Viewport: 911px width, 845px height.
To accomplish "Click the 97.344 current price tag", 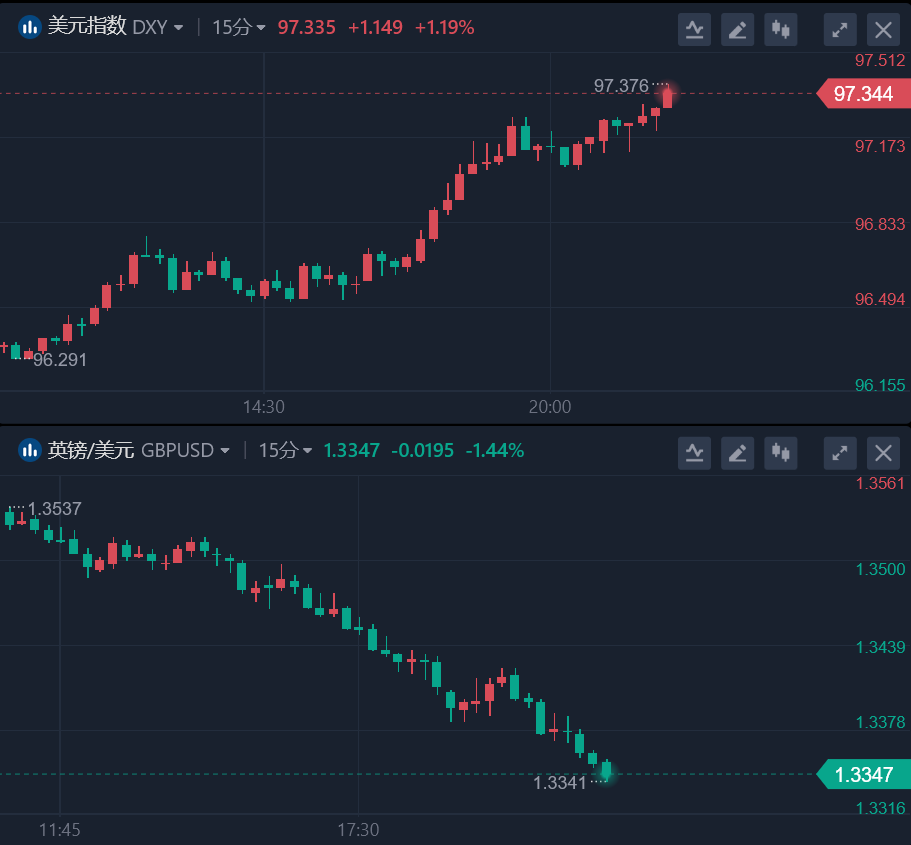I will (863, 94).
